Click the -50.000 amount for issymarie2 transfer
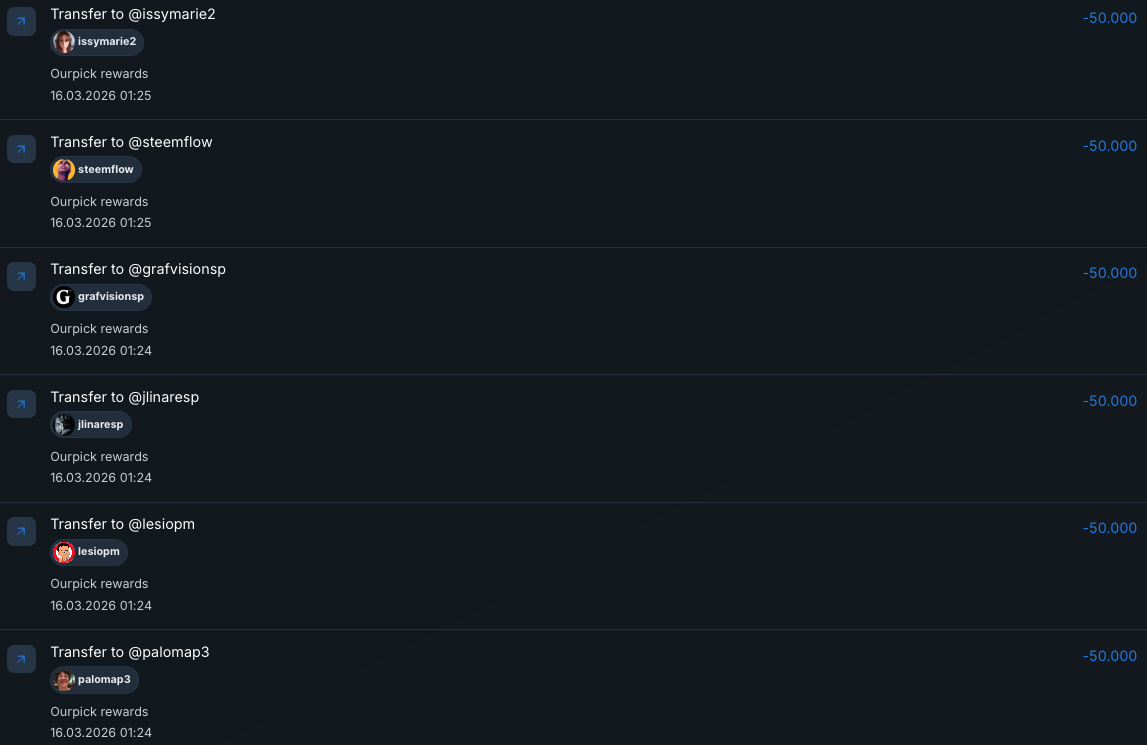 (x=1109, y=18)
